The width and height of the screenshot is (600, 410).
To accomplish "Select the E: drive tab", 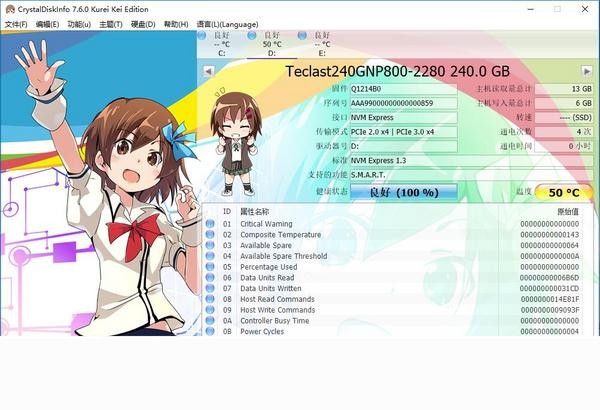I will tap(322, 44).
